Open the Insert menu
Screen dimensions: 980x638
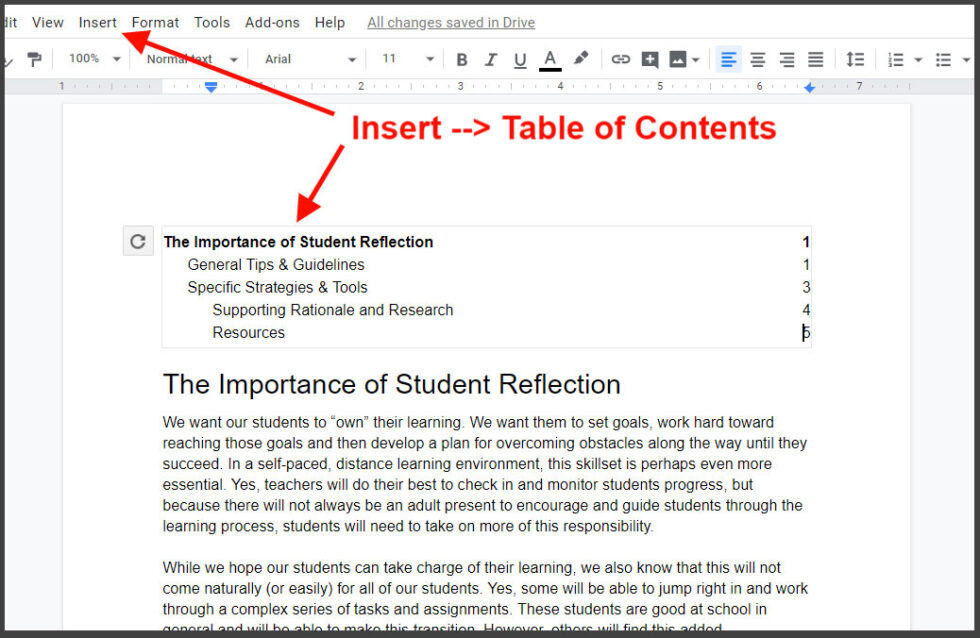(x=97, y=22)
